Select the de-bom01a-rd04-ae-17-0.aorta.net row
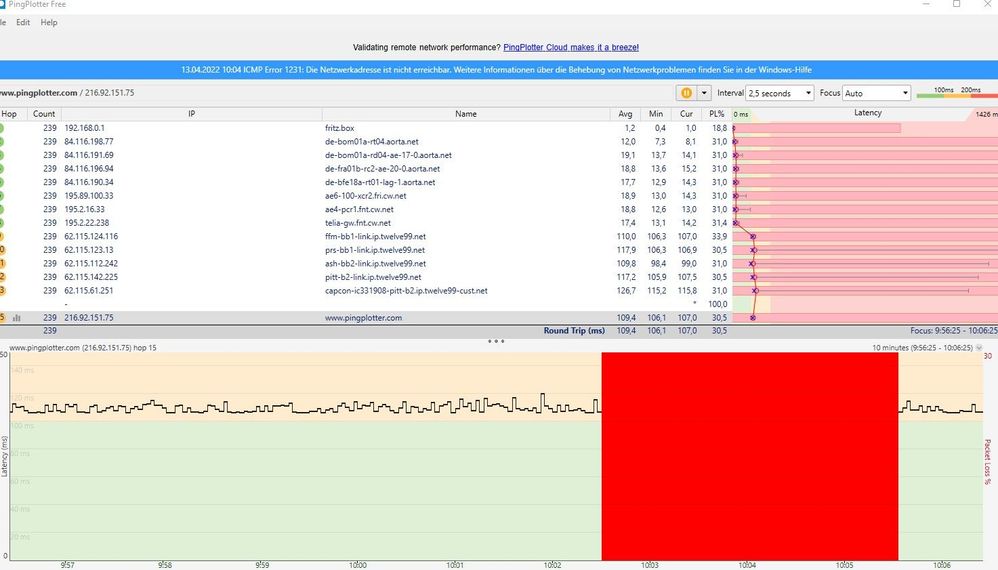Image resolution: width=998 pixels, height=570 pixels. [x=499, y=155]
